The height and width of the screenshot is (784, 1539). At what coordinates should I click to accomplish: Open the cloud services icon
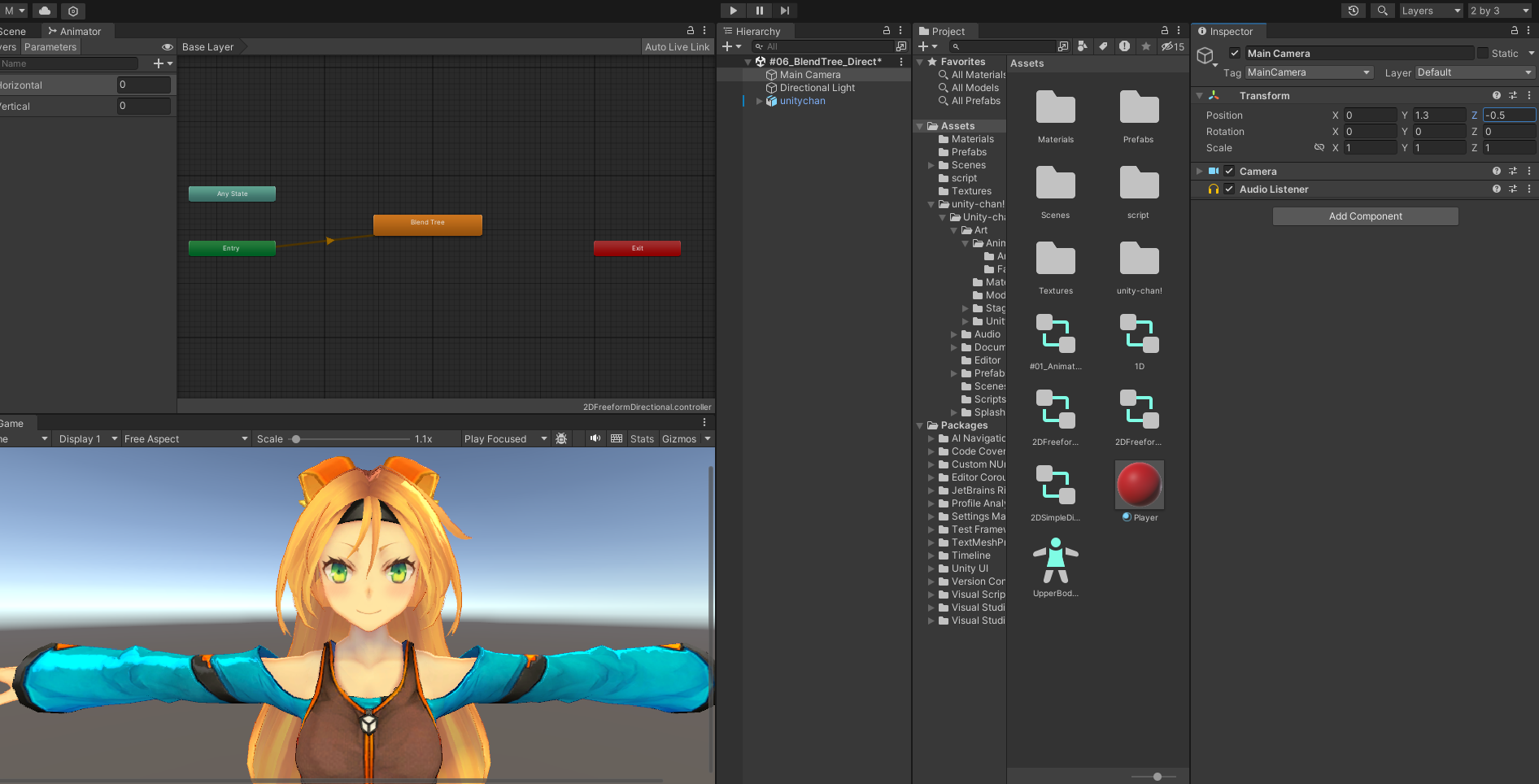pos(45,11)
